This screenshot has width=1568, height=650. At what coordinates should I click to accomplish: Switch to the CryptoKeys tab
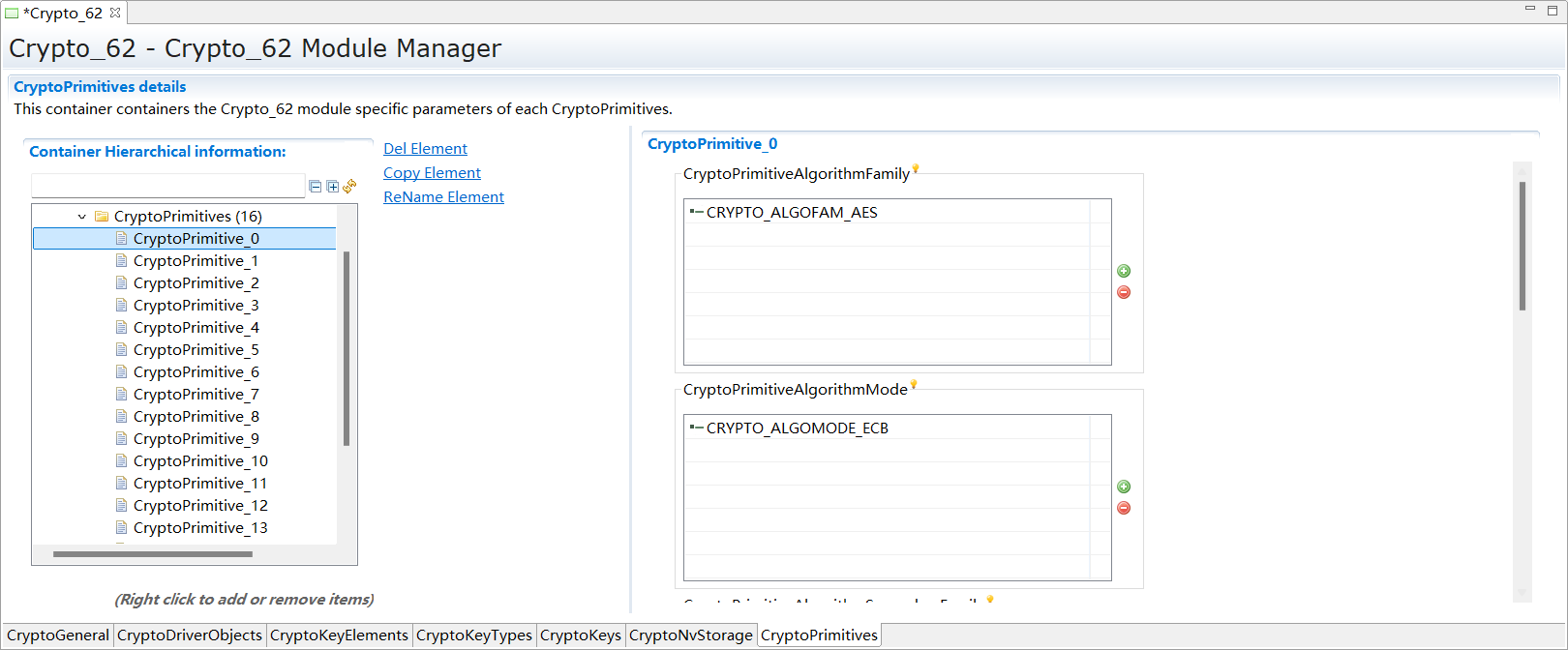click(580, 635)
